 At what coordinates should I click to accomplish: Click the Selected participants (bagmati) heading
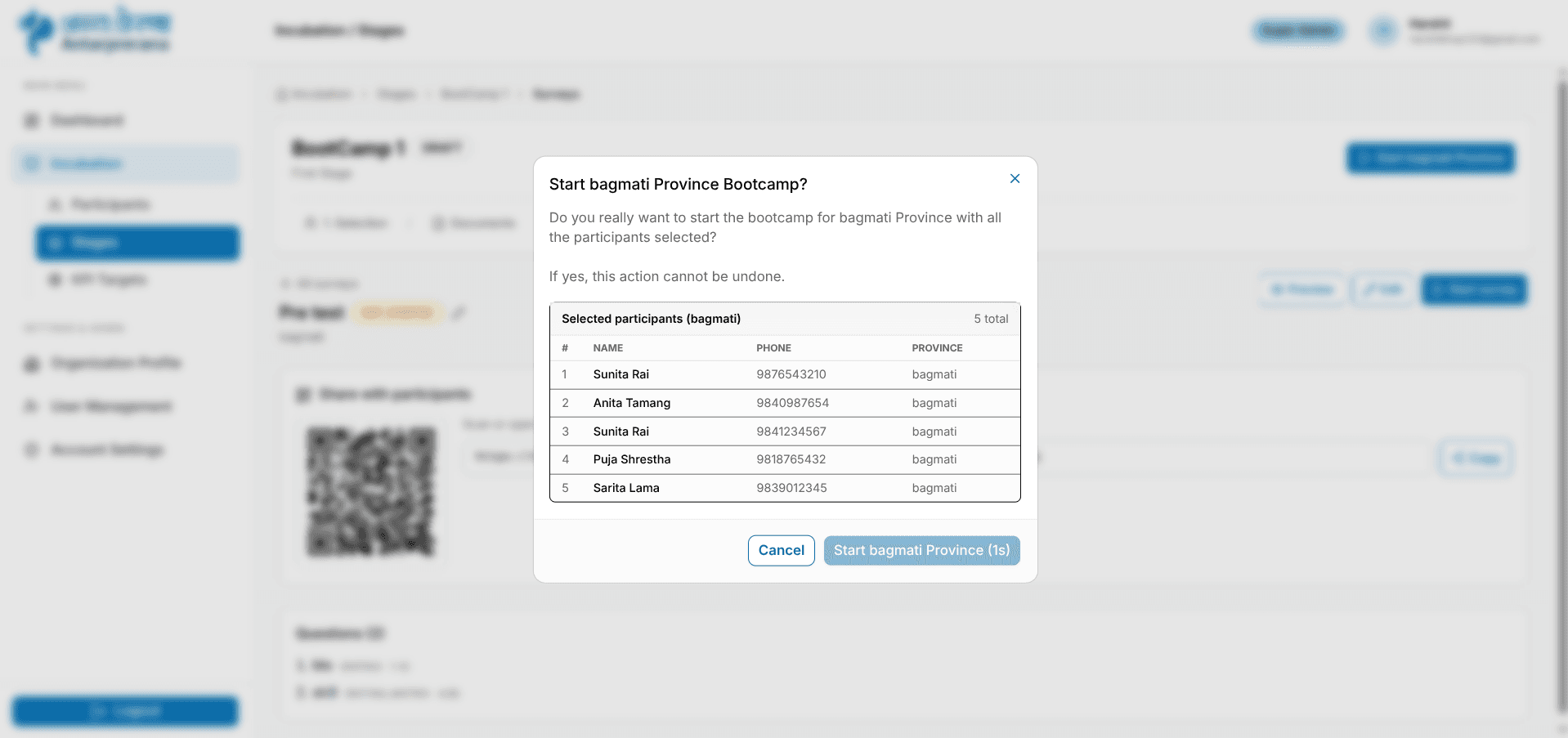[x=651, y=319]
